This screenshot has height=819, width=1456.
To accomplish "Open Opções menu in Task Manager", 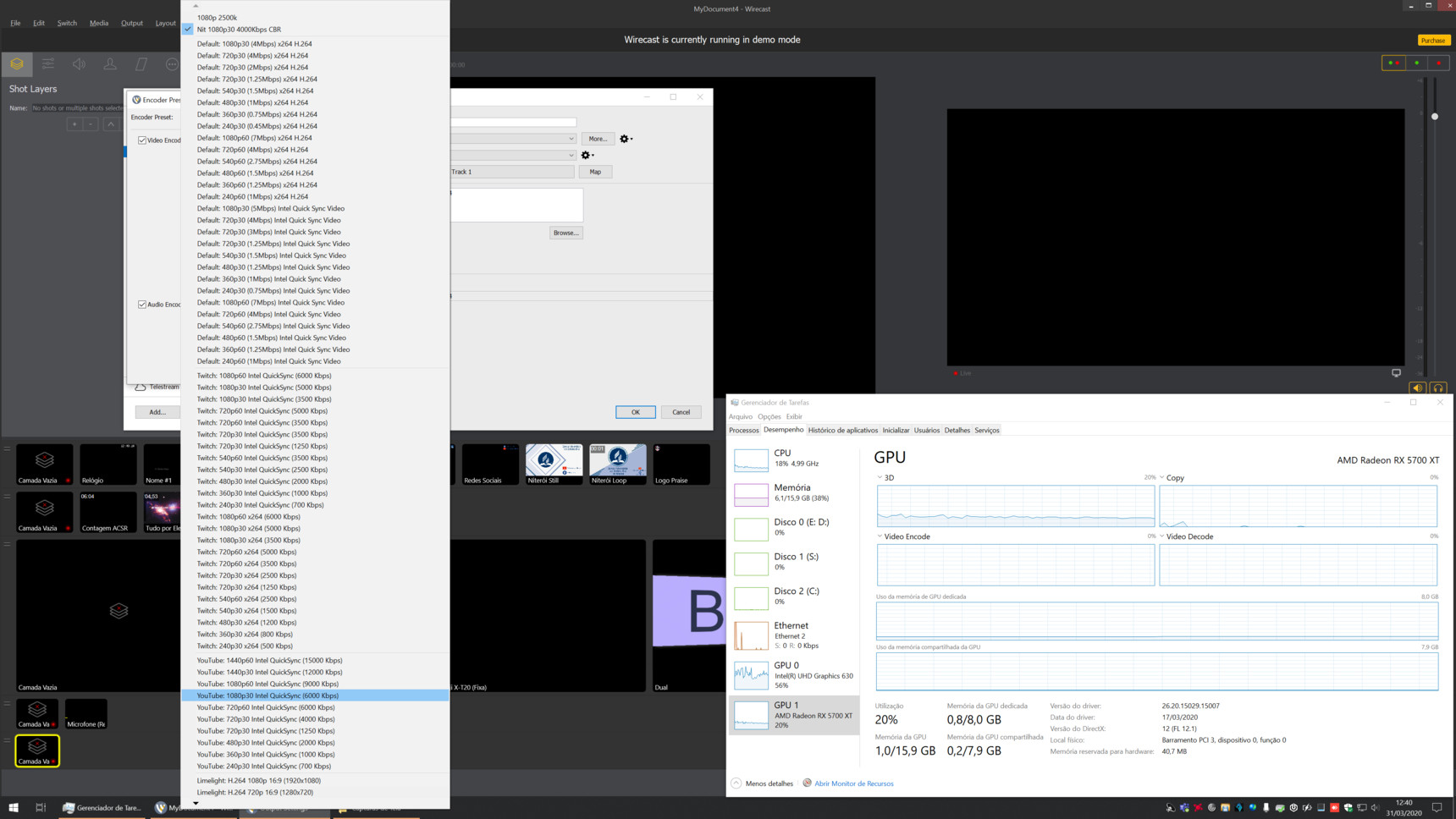I will pos(769,417).
